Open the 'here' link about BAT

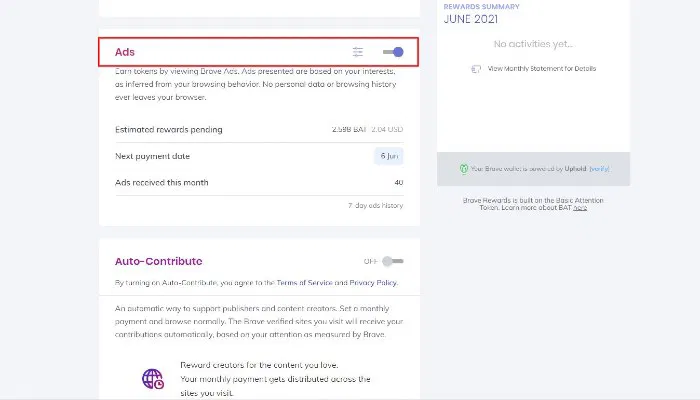[x=580, y=208]
